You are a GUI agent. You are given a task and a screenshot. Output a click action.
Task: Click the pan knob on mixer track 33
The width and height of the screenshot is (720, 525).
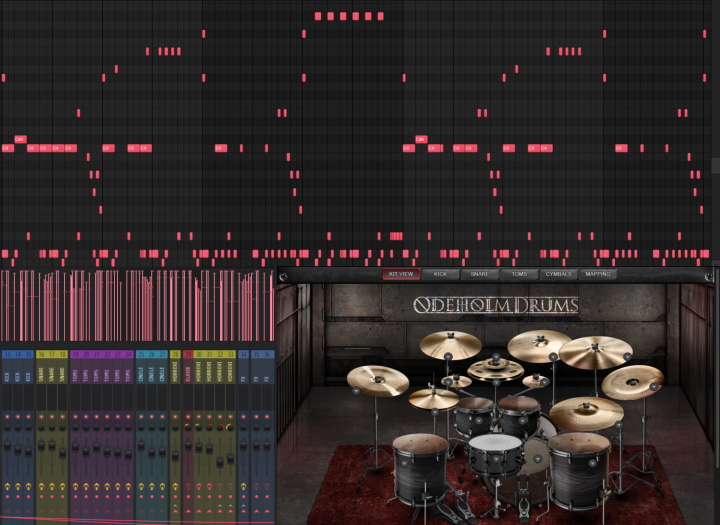pyautogui.click(x=230, y=428)
